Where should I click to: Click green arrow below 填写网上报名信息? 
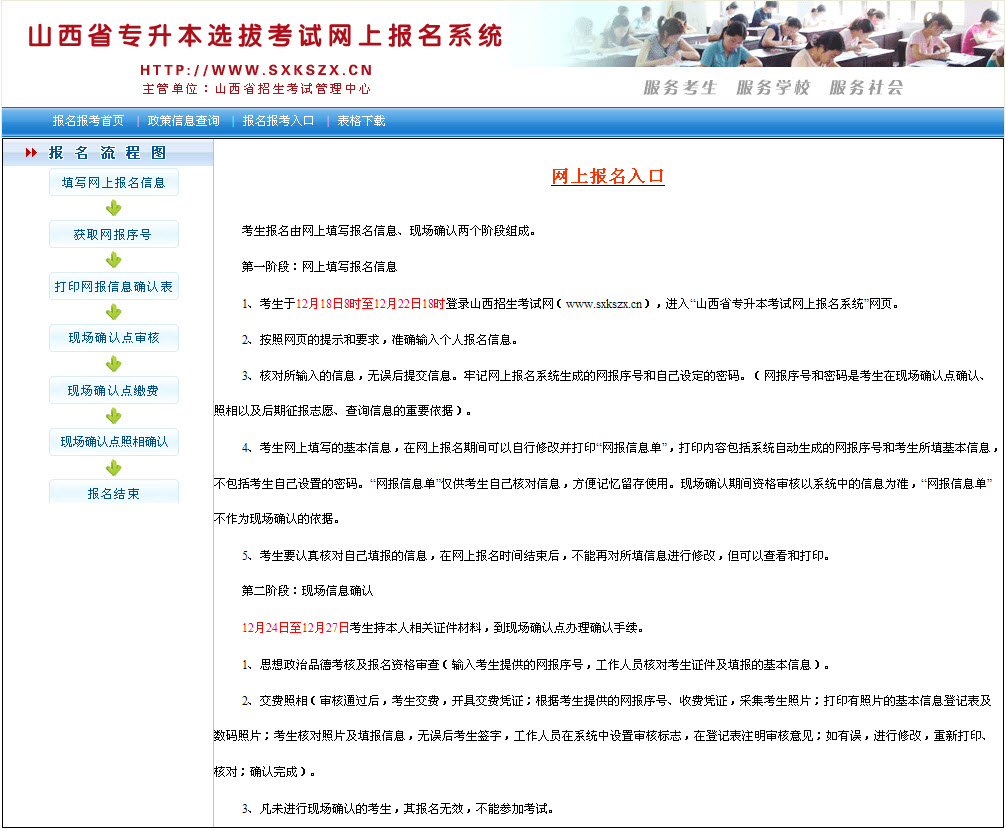click(114, 208)
